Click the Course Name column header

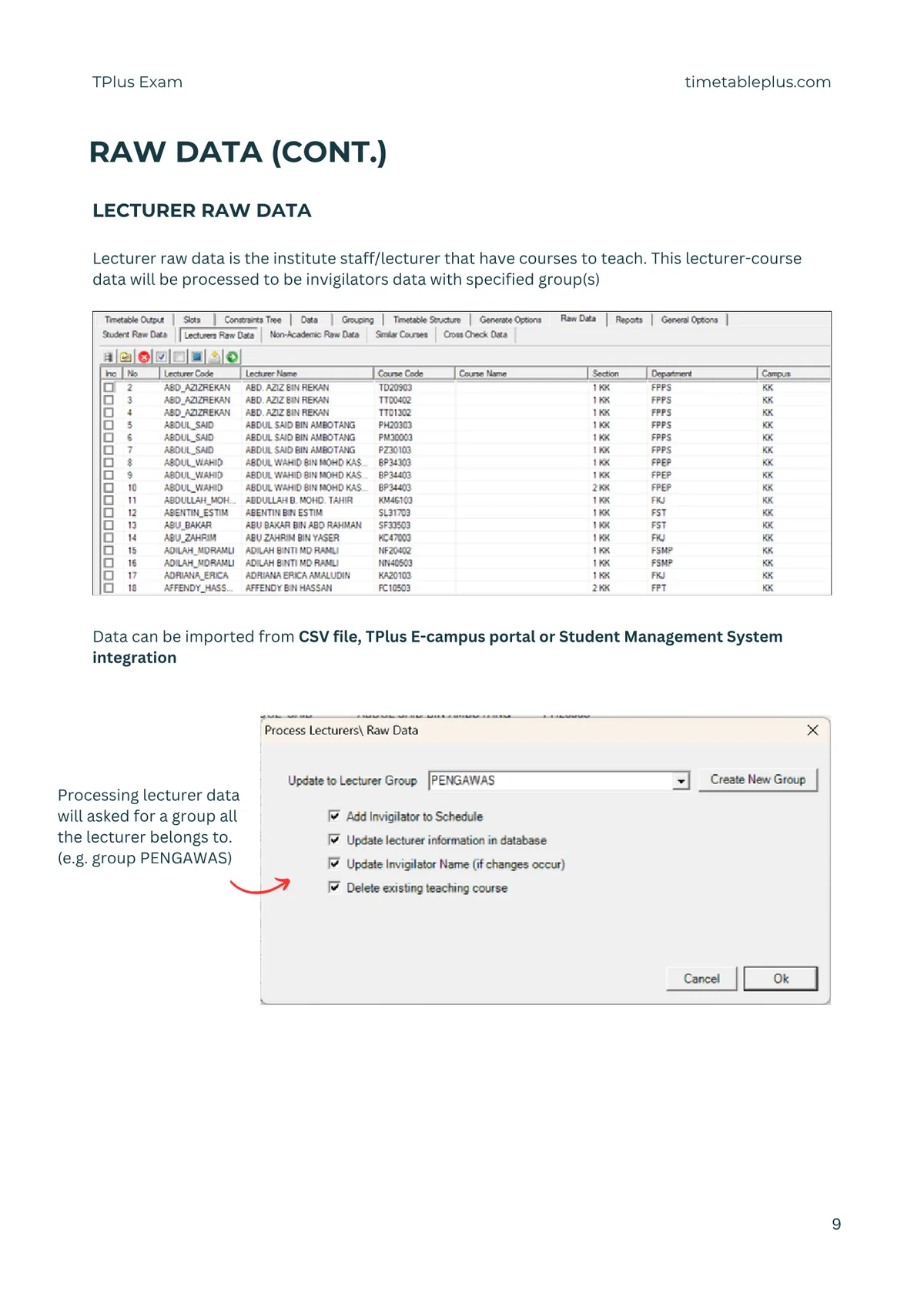521,374
